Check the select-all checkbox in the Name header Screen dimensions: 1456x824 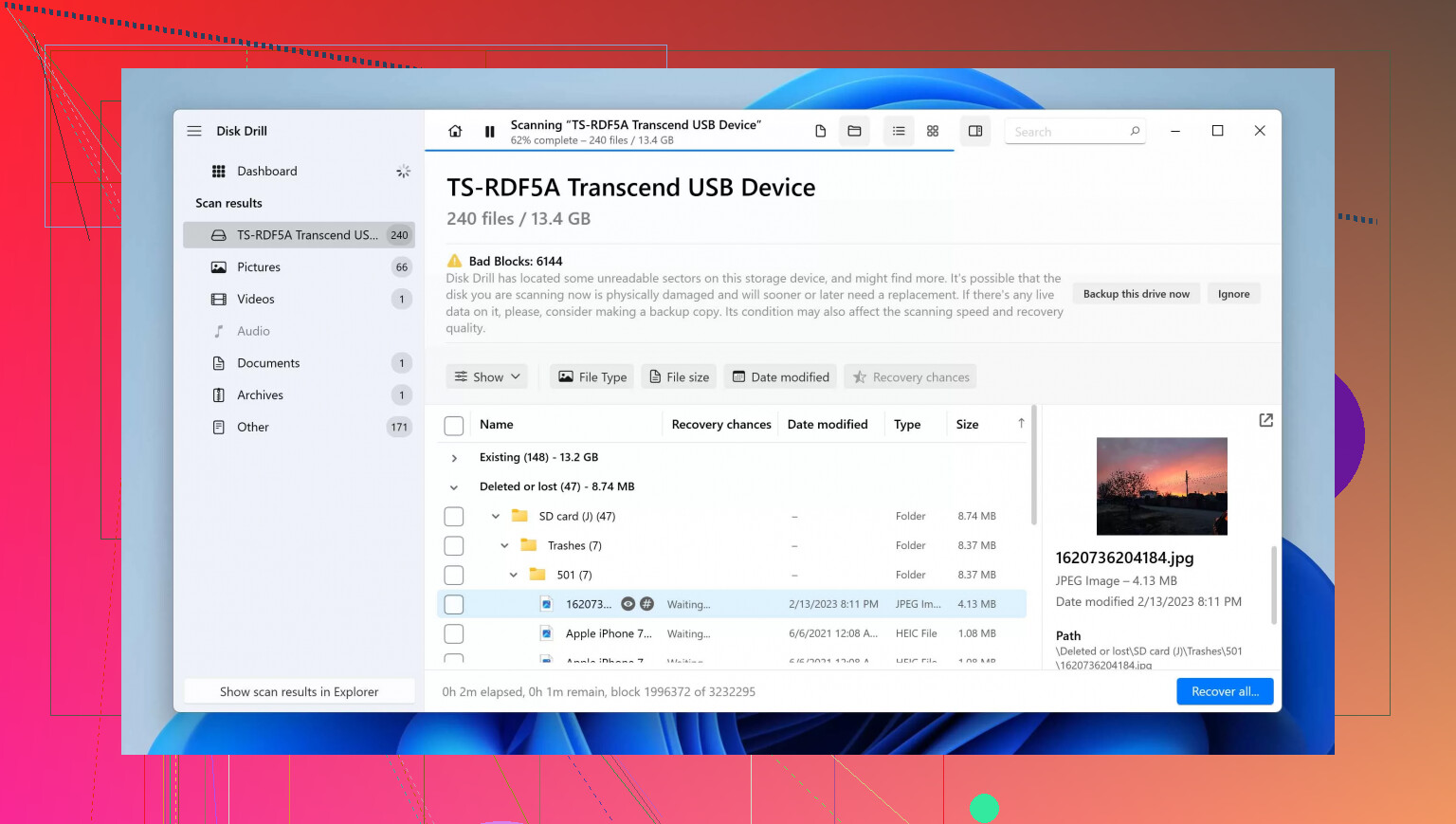[454, 426]
